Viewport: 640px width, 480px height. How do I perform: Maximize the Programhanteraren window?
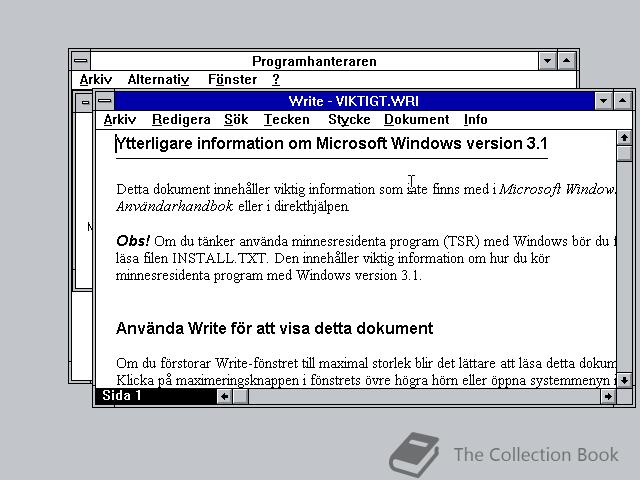pos(567,61)
